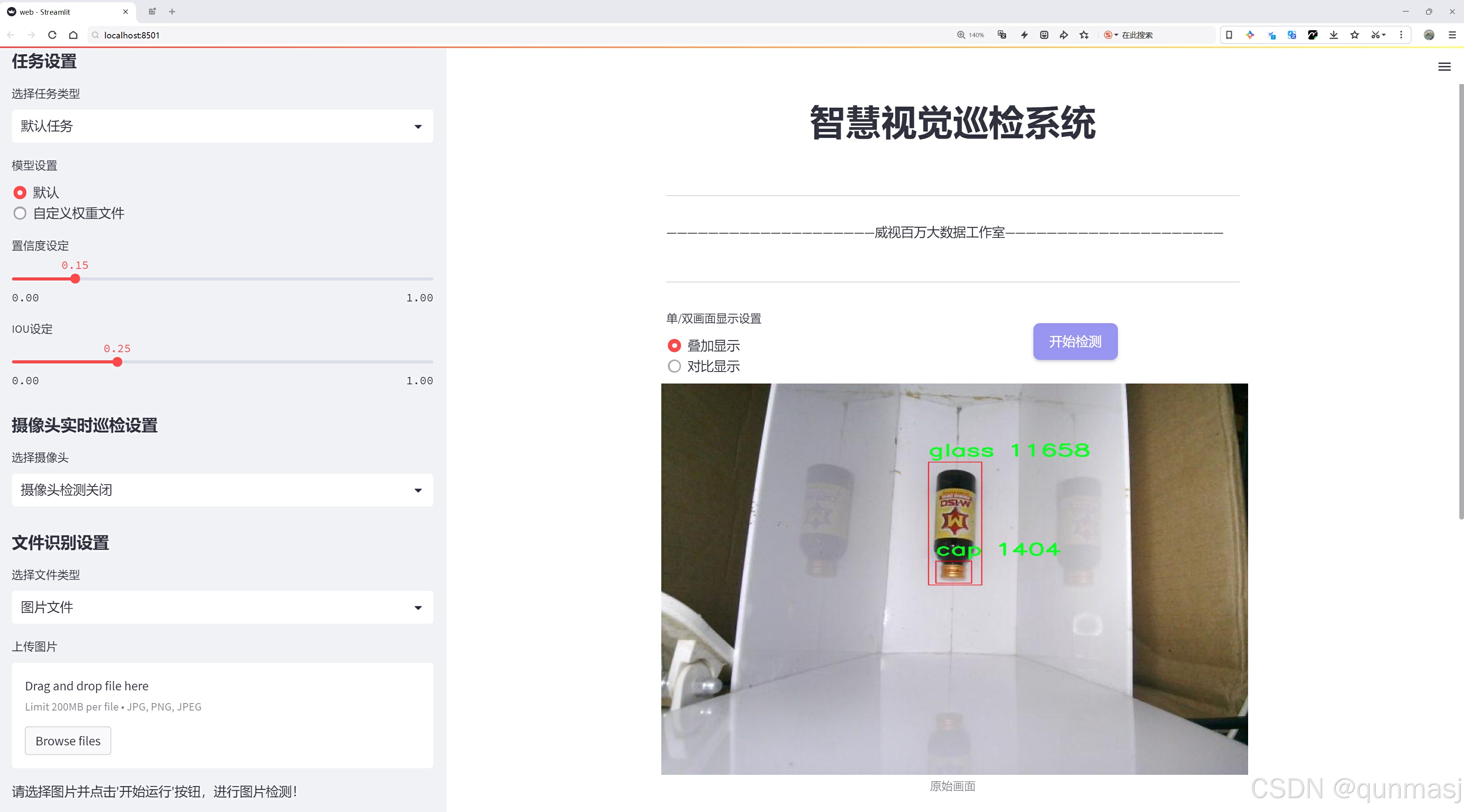Click the translate page icon in address bar
Screen dimensions: 1464x812
pyautogui.click(x=1002, y=34)
